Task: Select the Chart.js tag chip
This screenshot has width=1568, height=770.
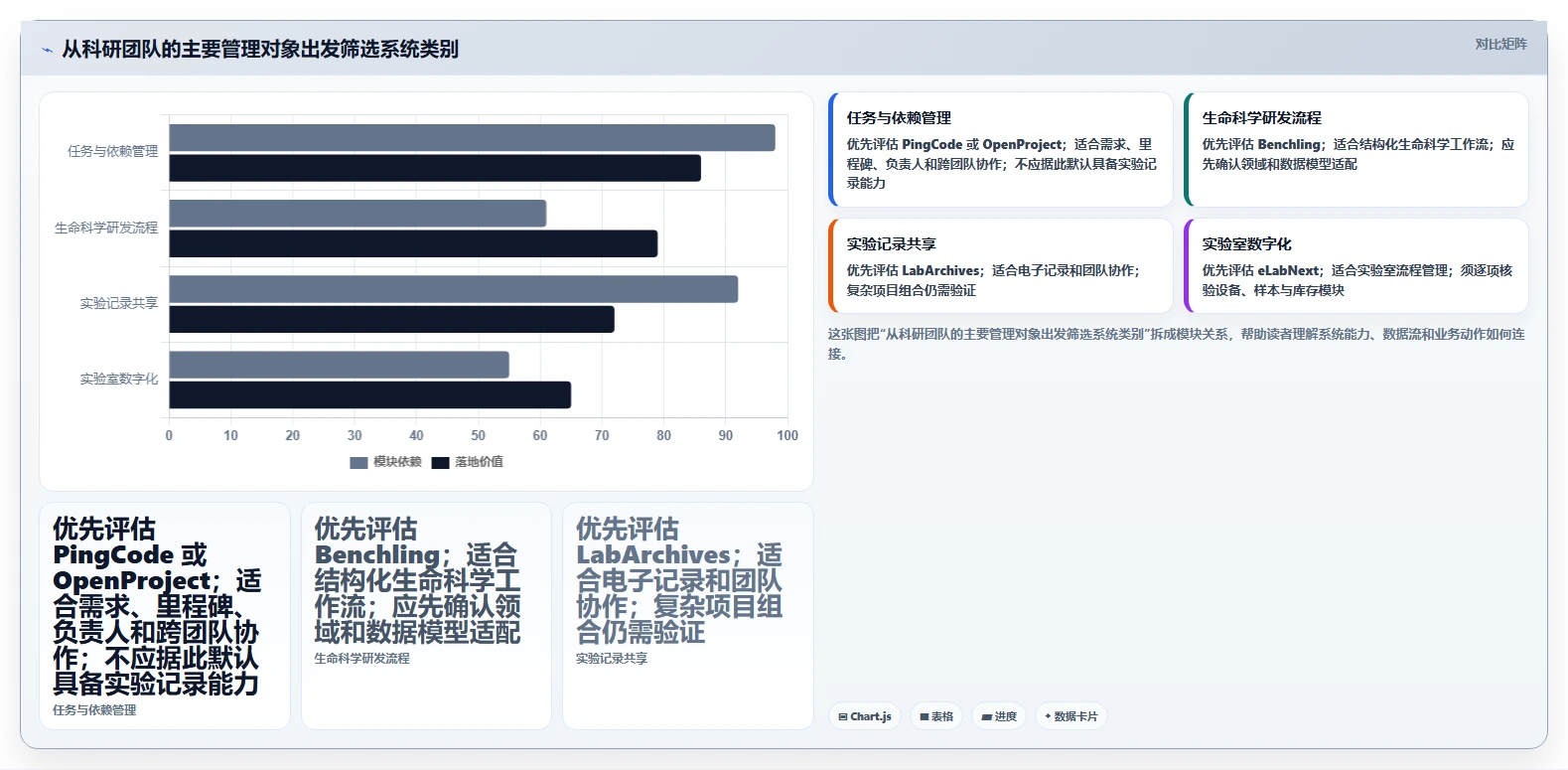Action: pos(865,716)
